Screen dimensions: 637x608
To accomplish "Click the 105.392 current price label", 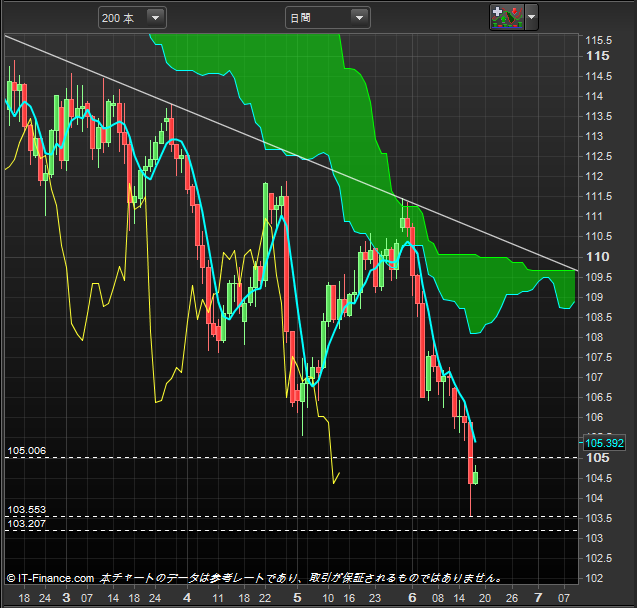I will [604, 443].
